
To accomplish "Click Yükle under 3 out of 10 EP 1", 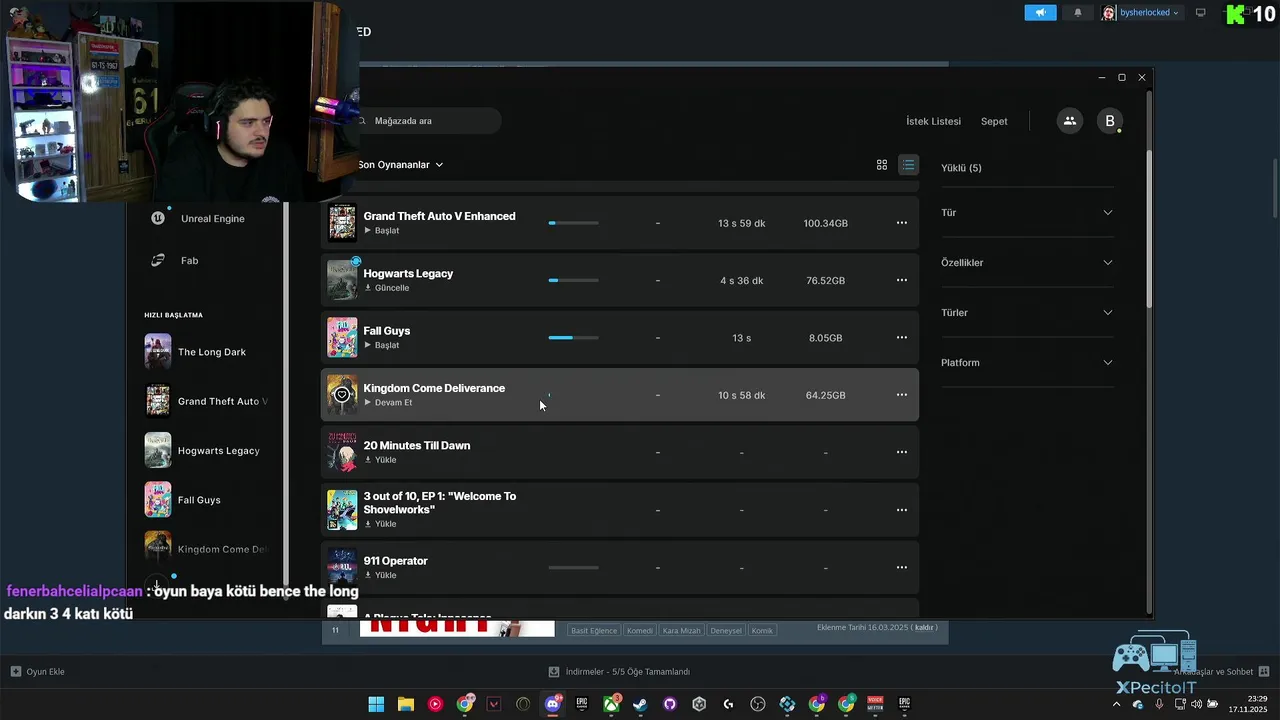I will pyautogui.click(x=380, y=524).
